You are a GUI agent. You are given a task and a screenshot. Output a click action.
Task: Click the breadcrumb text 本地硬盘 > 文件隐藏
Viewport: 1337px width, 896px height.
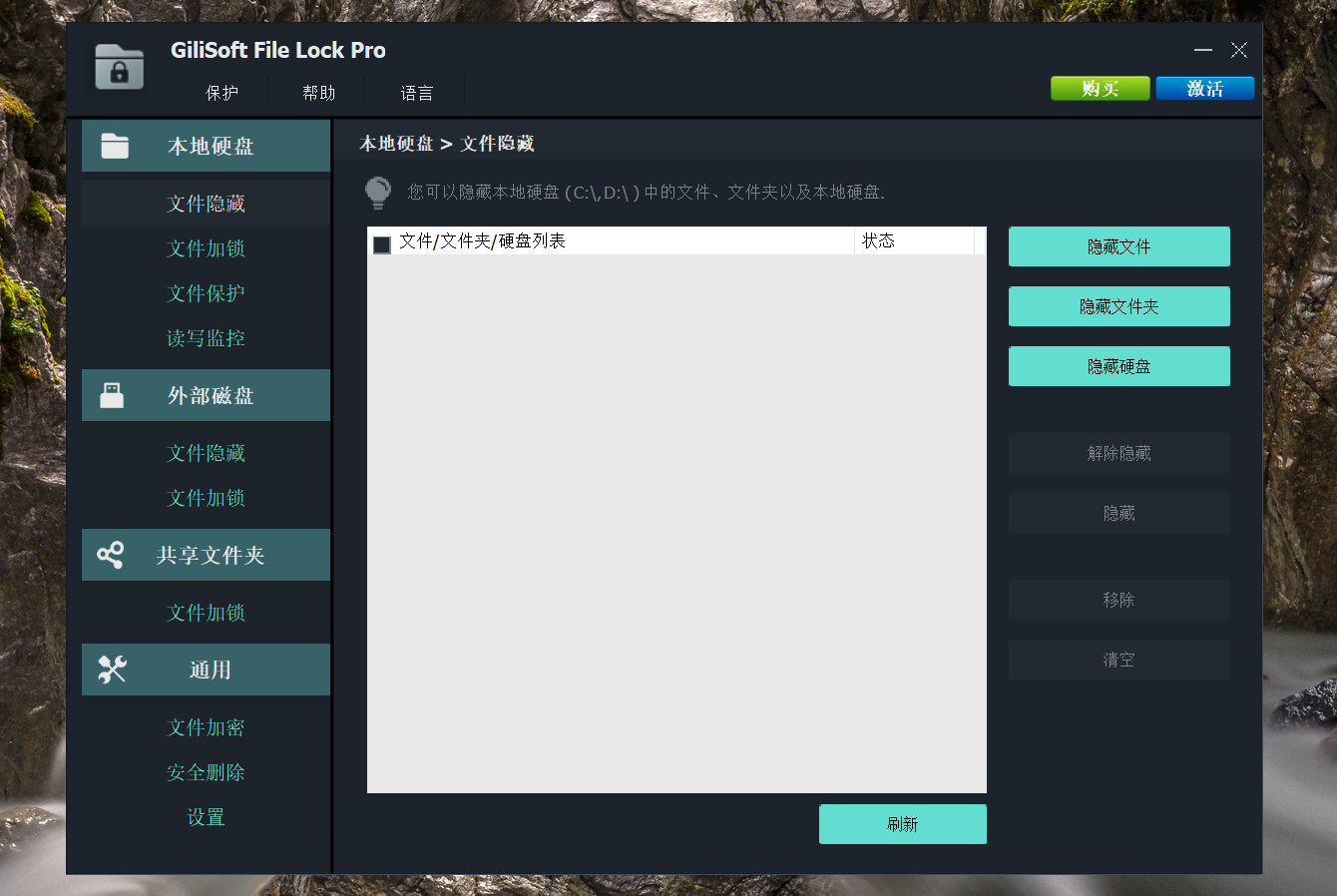(x=447, y=144)
